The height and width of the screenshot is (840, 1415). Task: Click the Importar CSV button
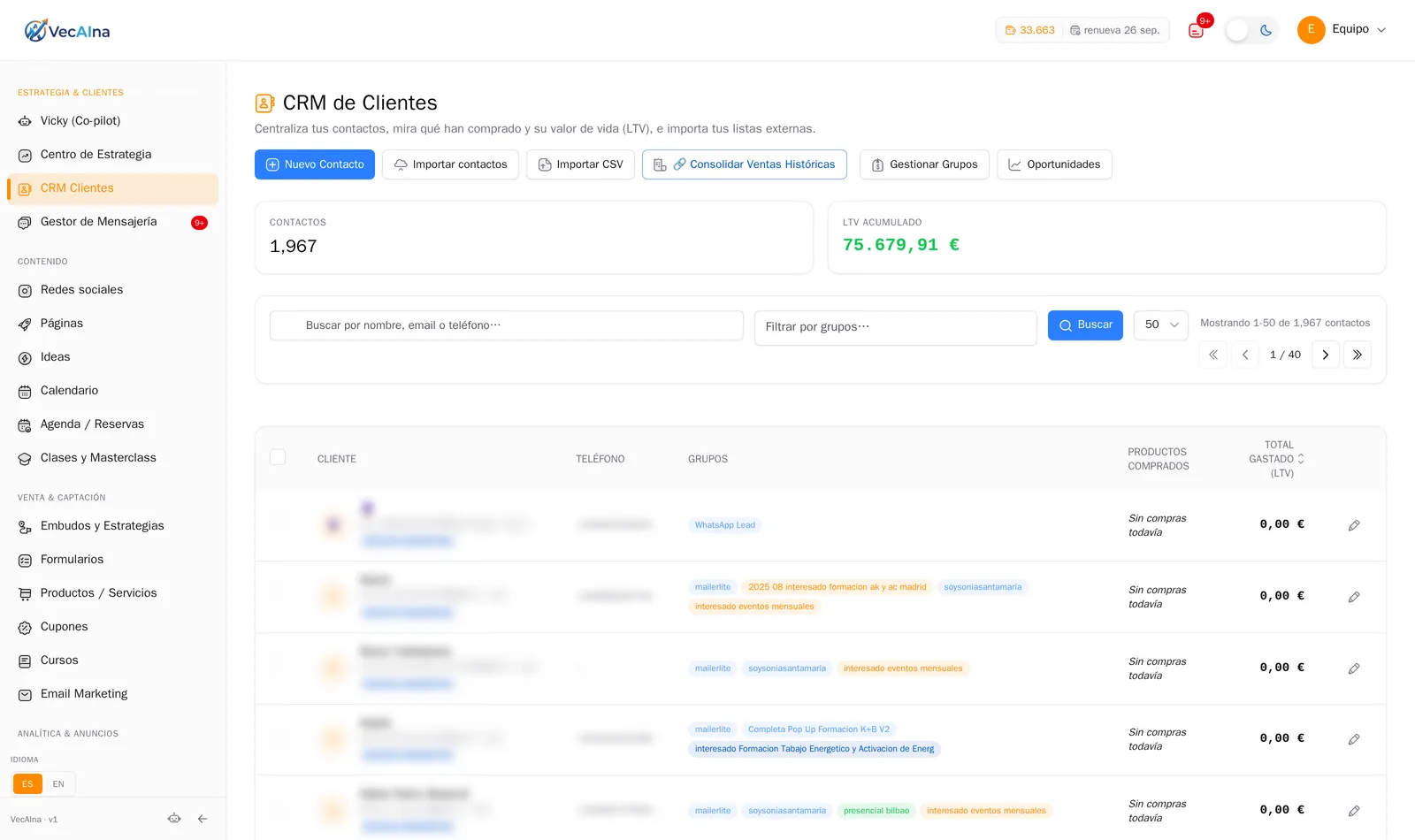(580, 164)
